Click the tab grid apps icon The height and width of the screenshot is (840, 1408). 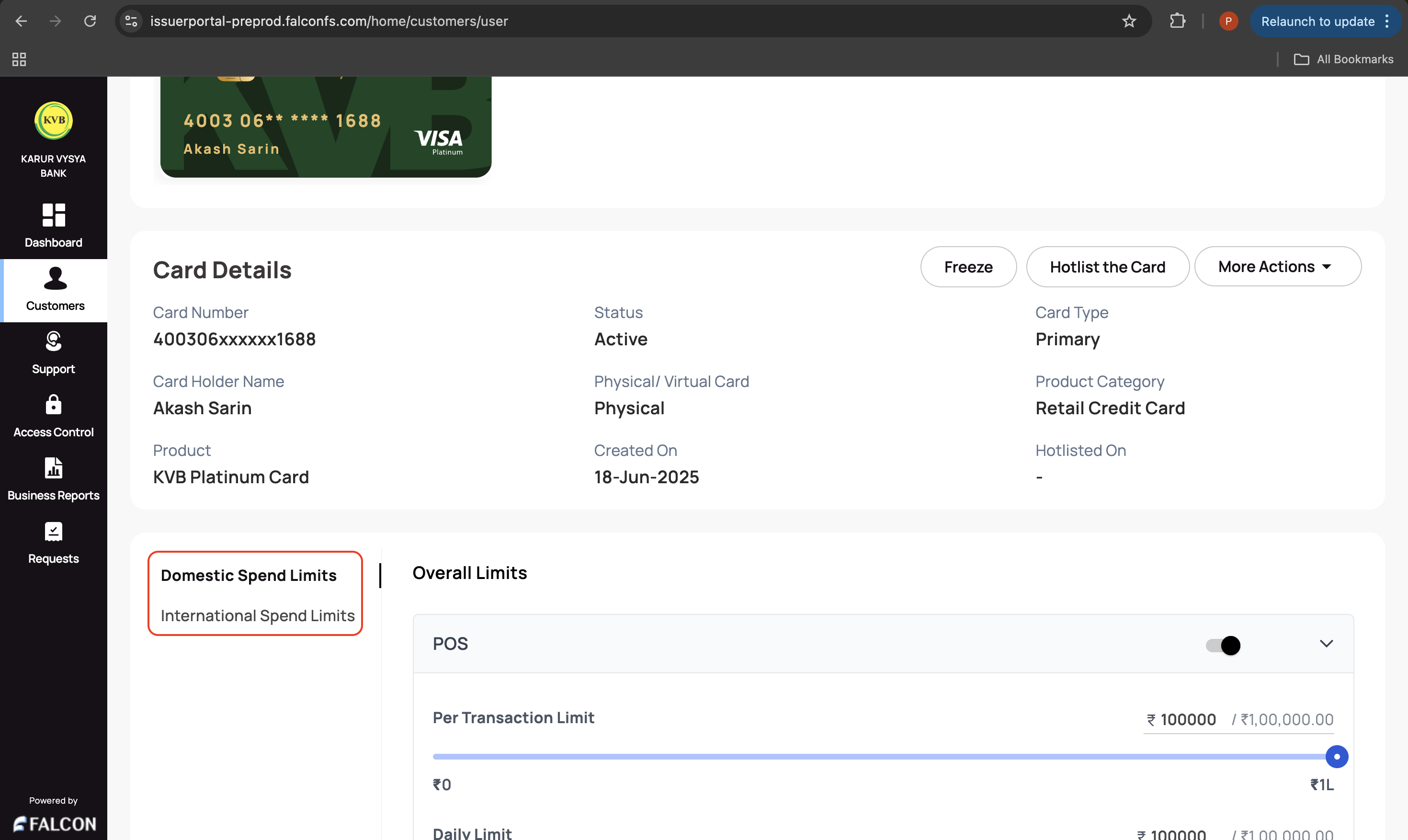[x=19, y=59]
